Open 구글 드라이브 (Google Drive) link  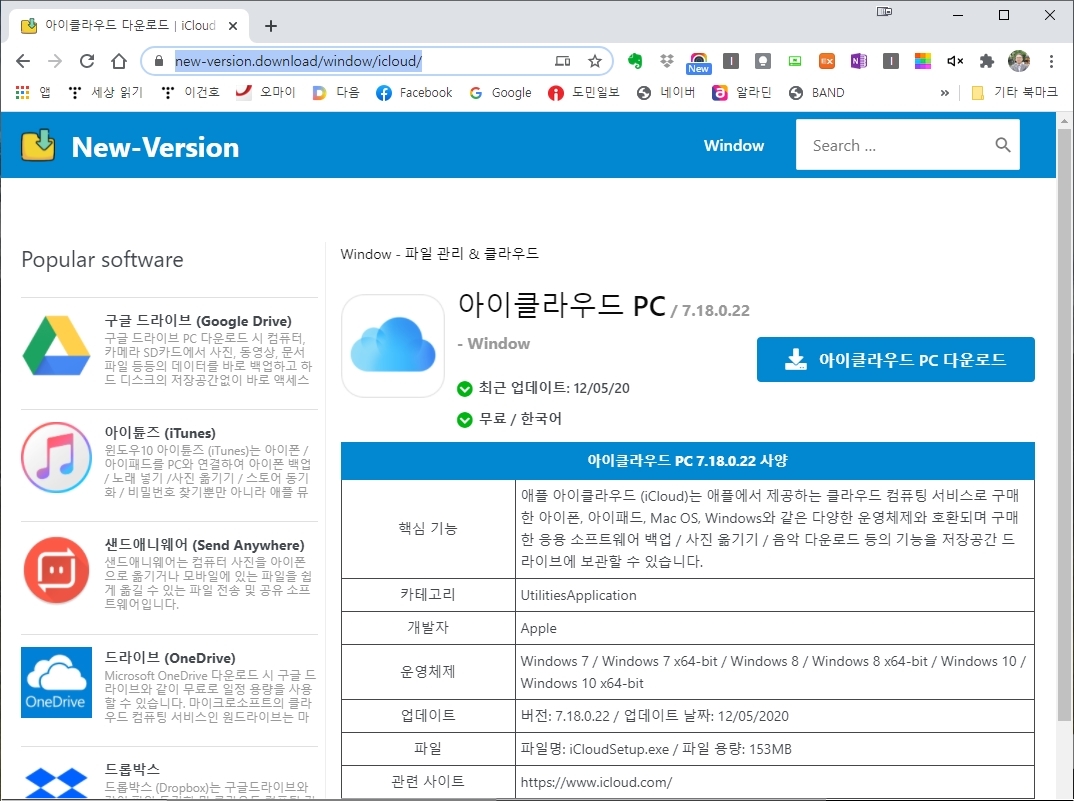[x=198, y=321]
